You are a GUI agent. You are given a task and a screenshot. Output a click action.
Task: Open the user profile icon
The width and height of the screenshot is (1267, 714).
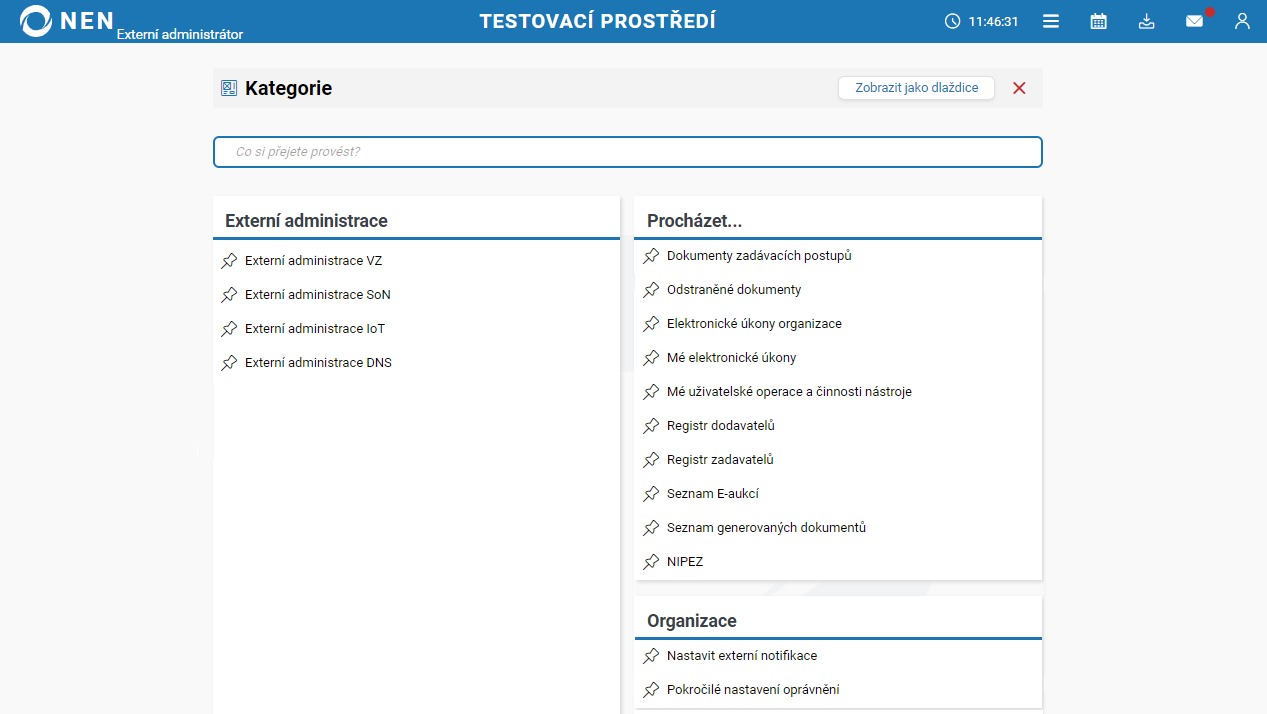(1242, 21)
